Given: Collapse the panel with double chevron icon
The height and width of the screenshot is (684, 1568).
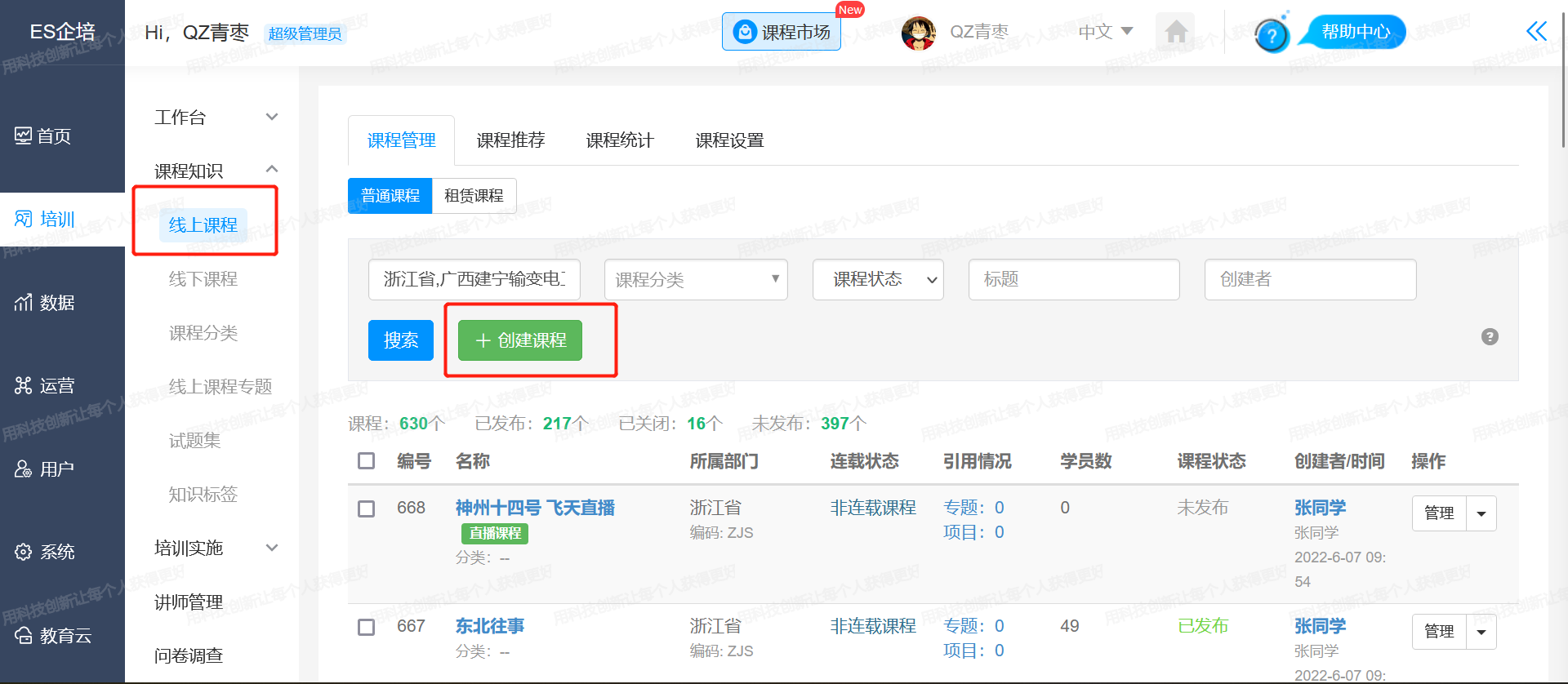Looking at the screenshot, I should pyautogui.click(x=1536, y=31).
